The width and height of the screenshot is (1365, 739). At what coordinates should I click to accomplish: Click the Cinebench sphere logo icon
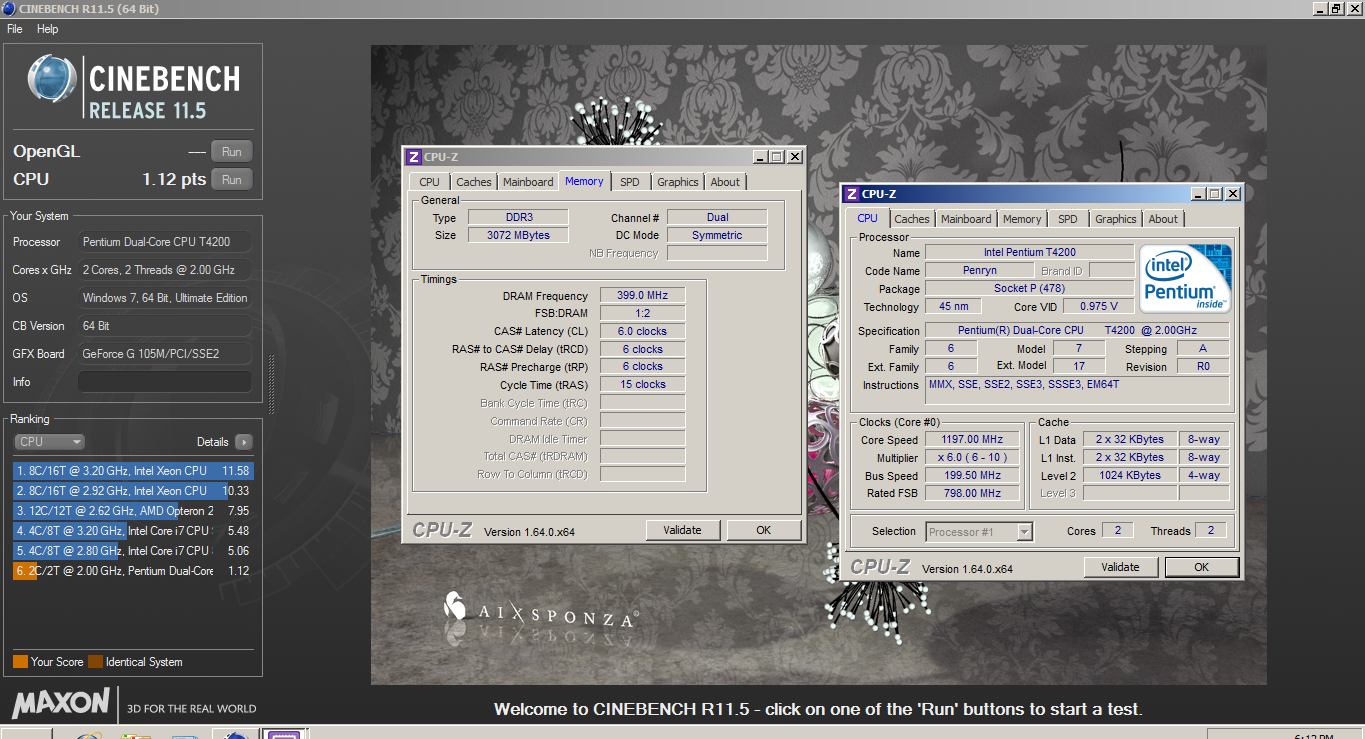[x=52, y=79]
